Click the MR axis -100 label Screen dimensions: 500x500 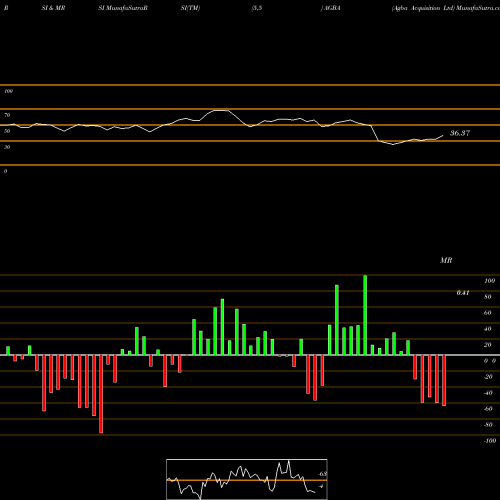[490, 441]
